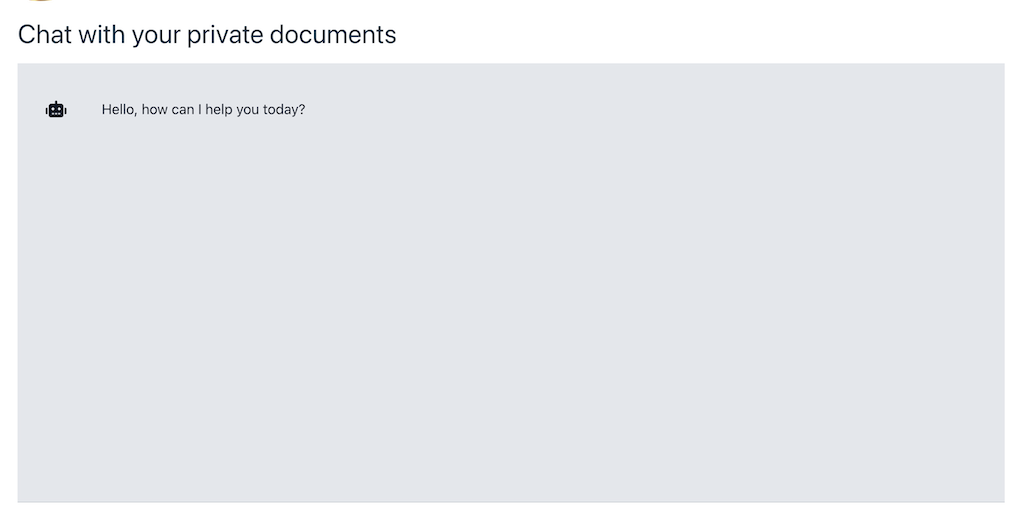The height and width of the screenshot is (512, 1024).
Task: Click the word "you" in the bot greeting
Action: [x=247, y=110]
